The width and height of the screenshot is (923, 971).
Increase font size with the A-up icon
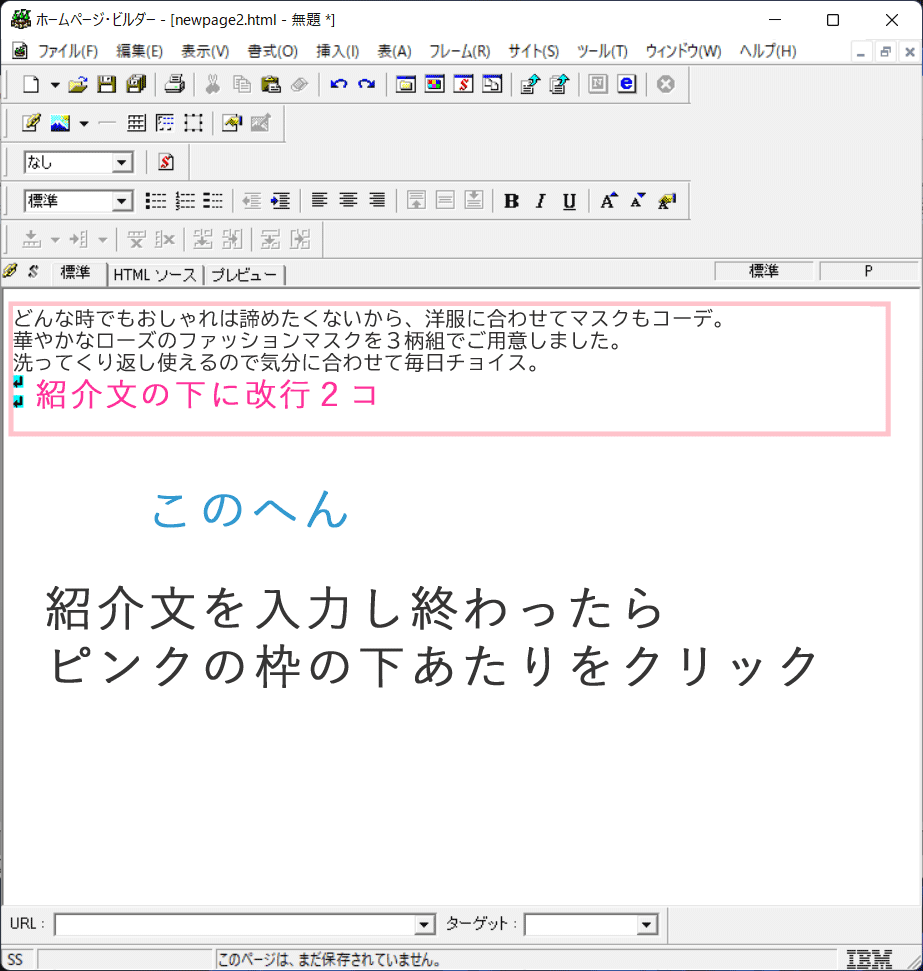click(609, 201)
